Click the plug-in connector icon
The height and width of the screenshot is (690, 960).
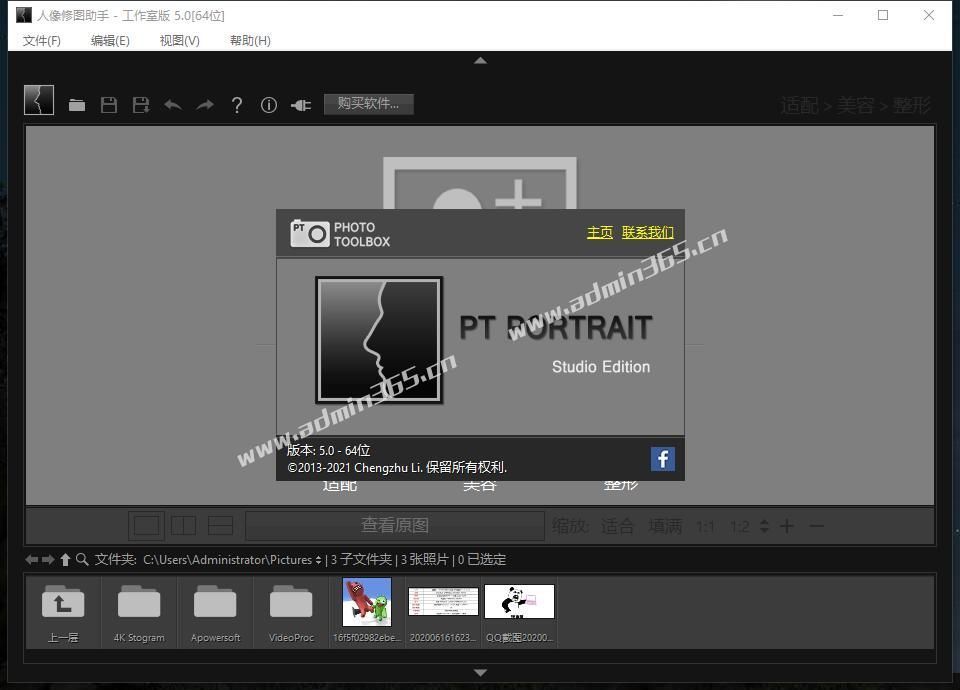click(301, 105)
